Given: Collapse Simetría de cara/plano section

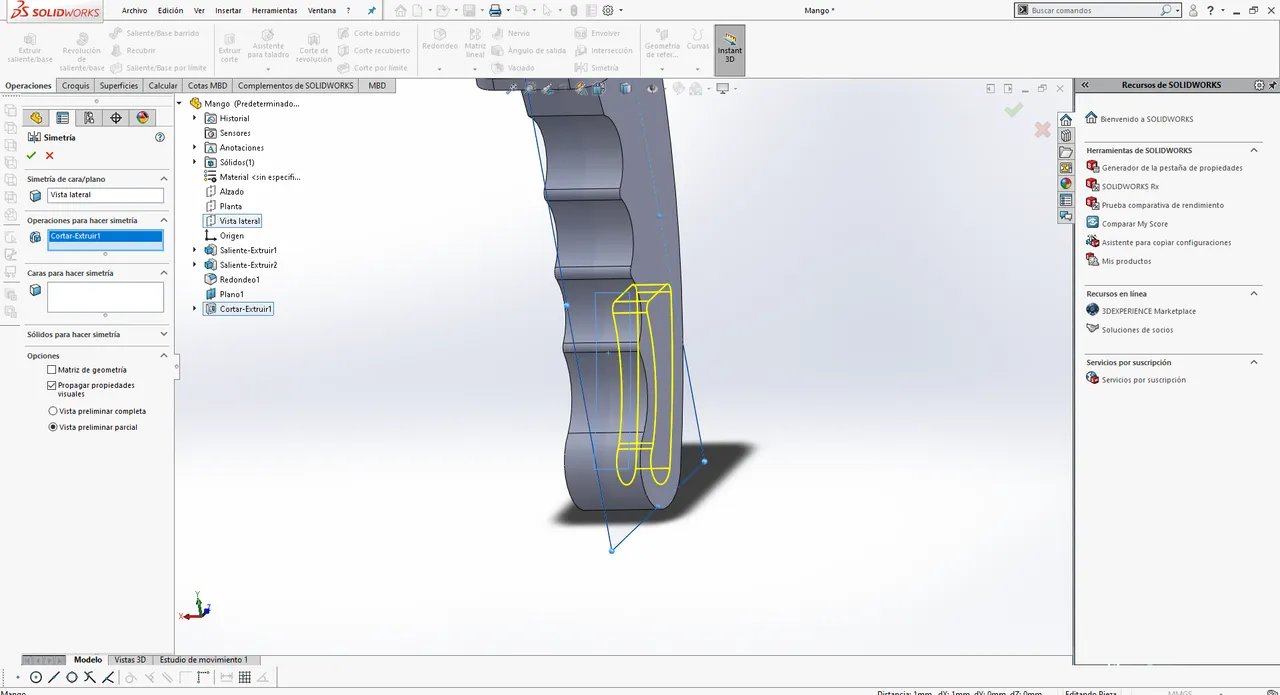Looking at the screenshot, I should click(x=164, y=179).
